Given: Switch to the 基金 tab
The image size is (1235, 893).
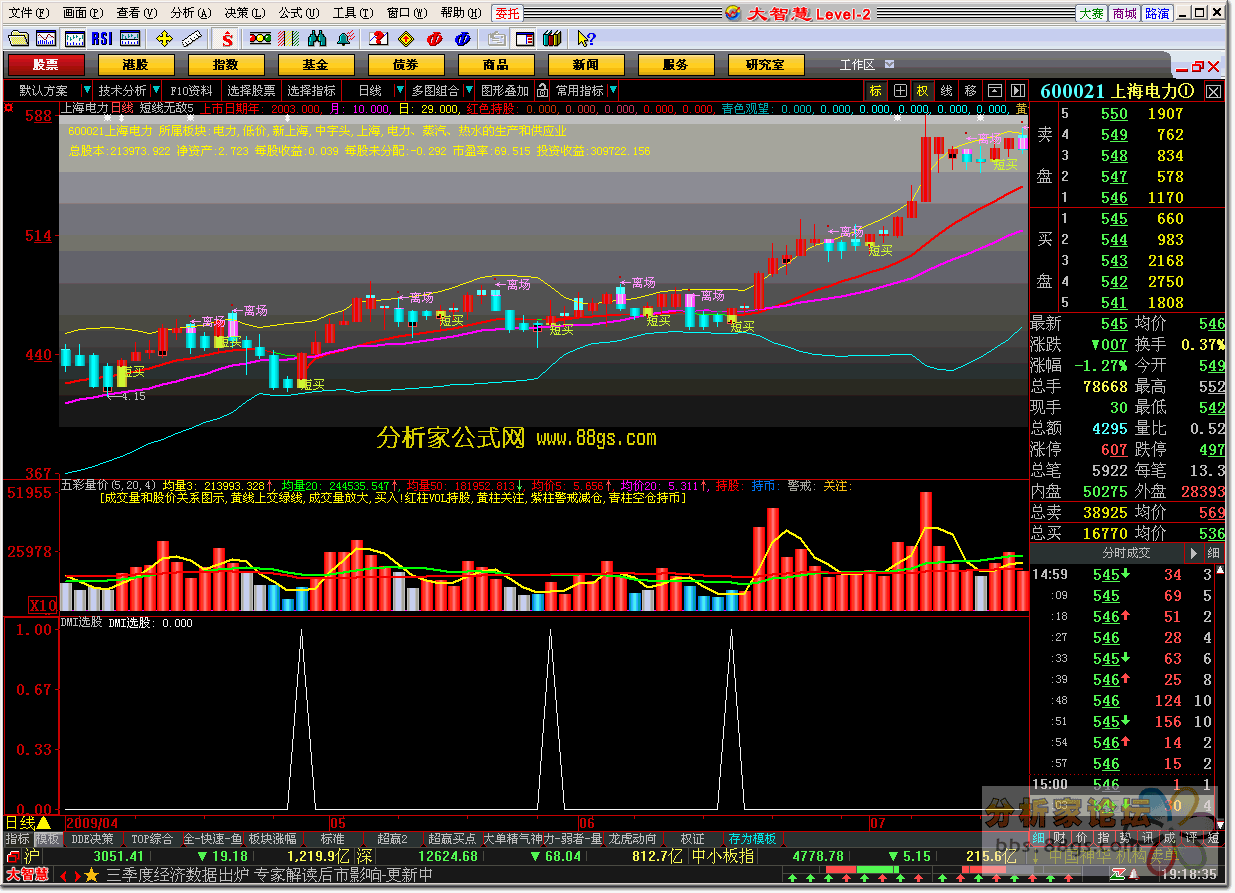Looking at the screenshot, I should pos(316,65).
